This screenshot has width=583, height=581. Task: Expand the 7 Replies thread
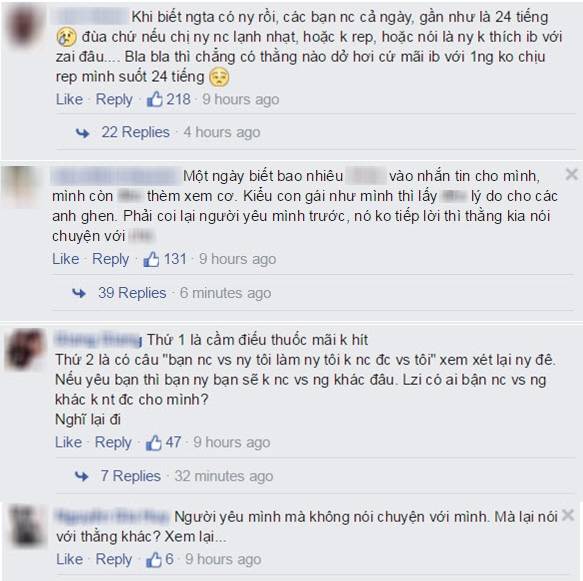point(131,476)
